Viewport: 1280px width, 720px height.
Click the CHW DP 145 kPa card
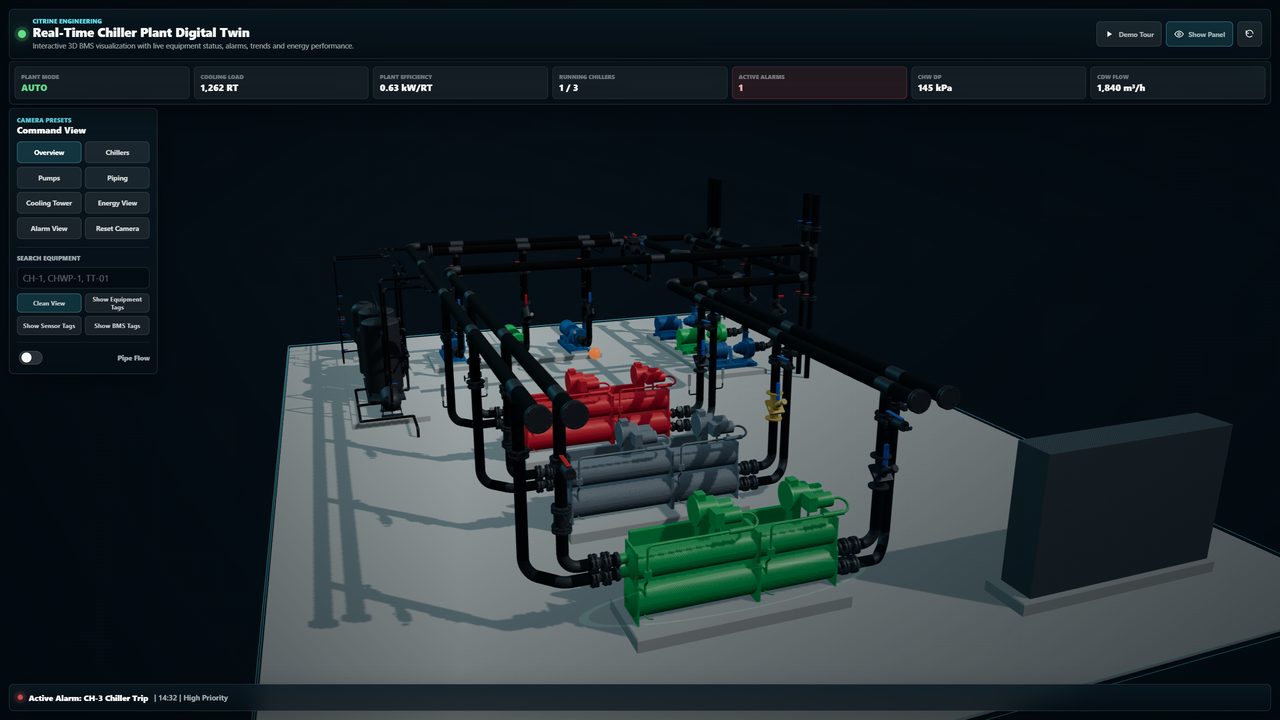(998, 83)
